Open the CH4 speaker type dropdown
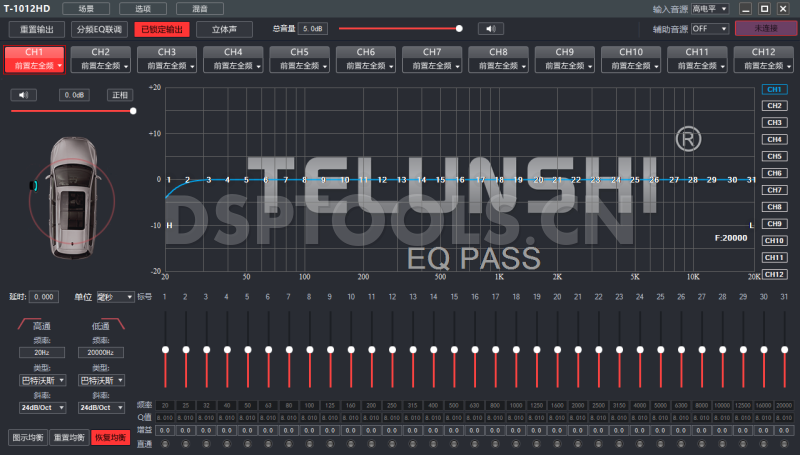 (x=233, y=66)
